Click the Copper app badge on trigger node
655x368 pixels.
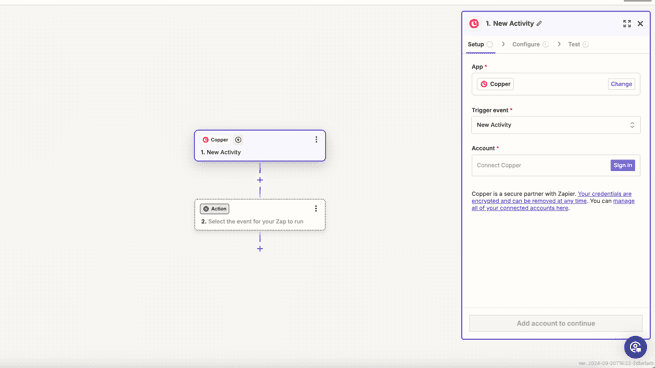(x=215, y=140)
